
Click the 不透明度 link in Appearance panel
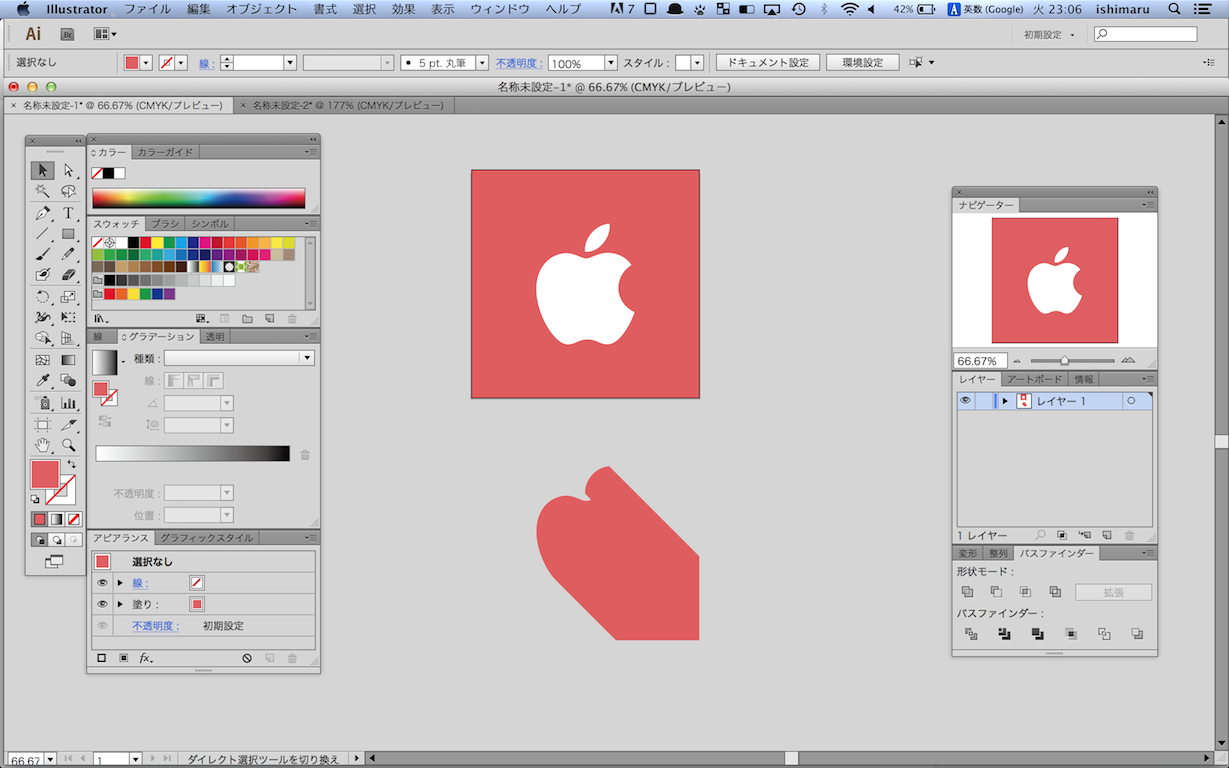point(155,626)
